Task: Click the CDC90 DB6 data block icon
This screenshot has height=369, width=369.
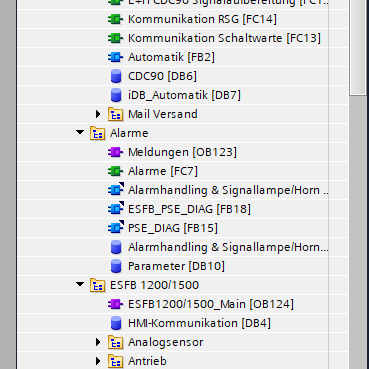Action: pos(116,76)
